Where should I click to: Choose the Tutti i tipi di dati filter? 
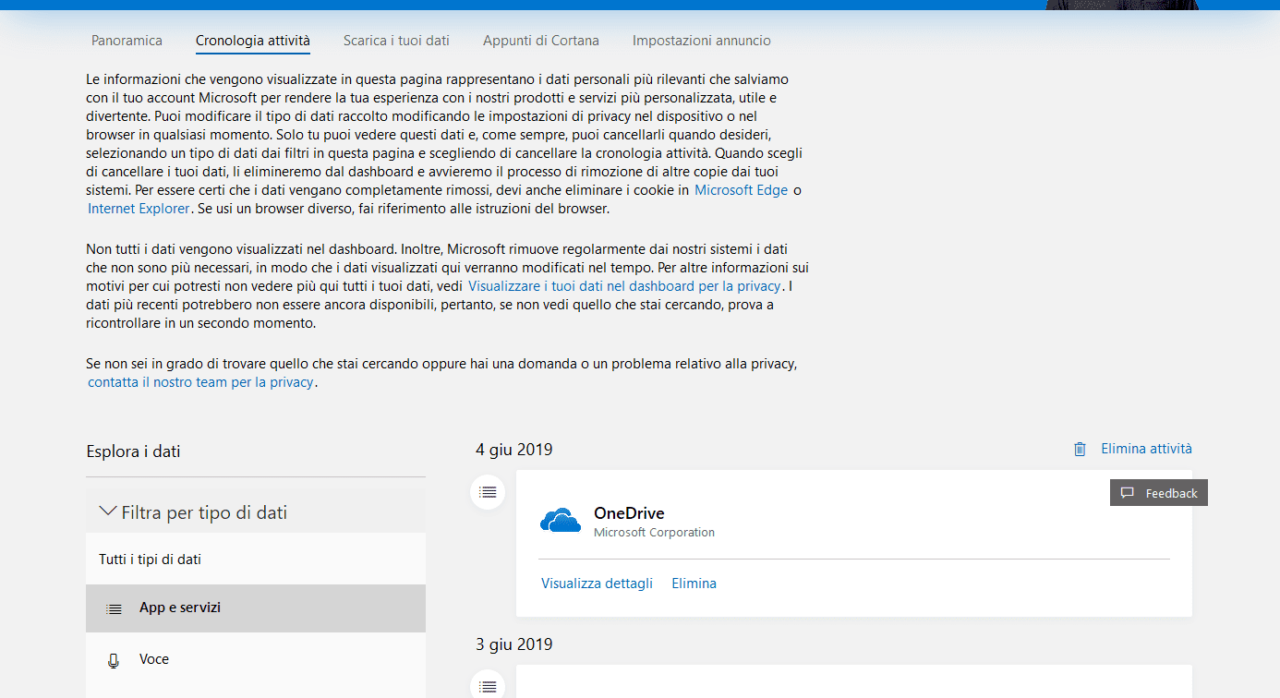pyautogui.click(x=150, y=559)
